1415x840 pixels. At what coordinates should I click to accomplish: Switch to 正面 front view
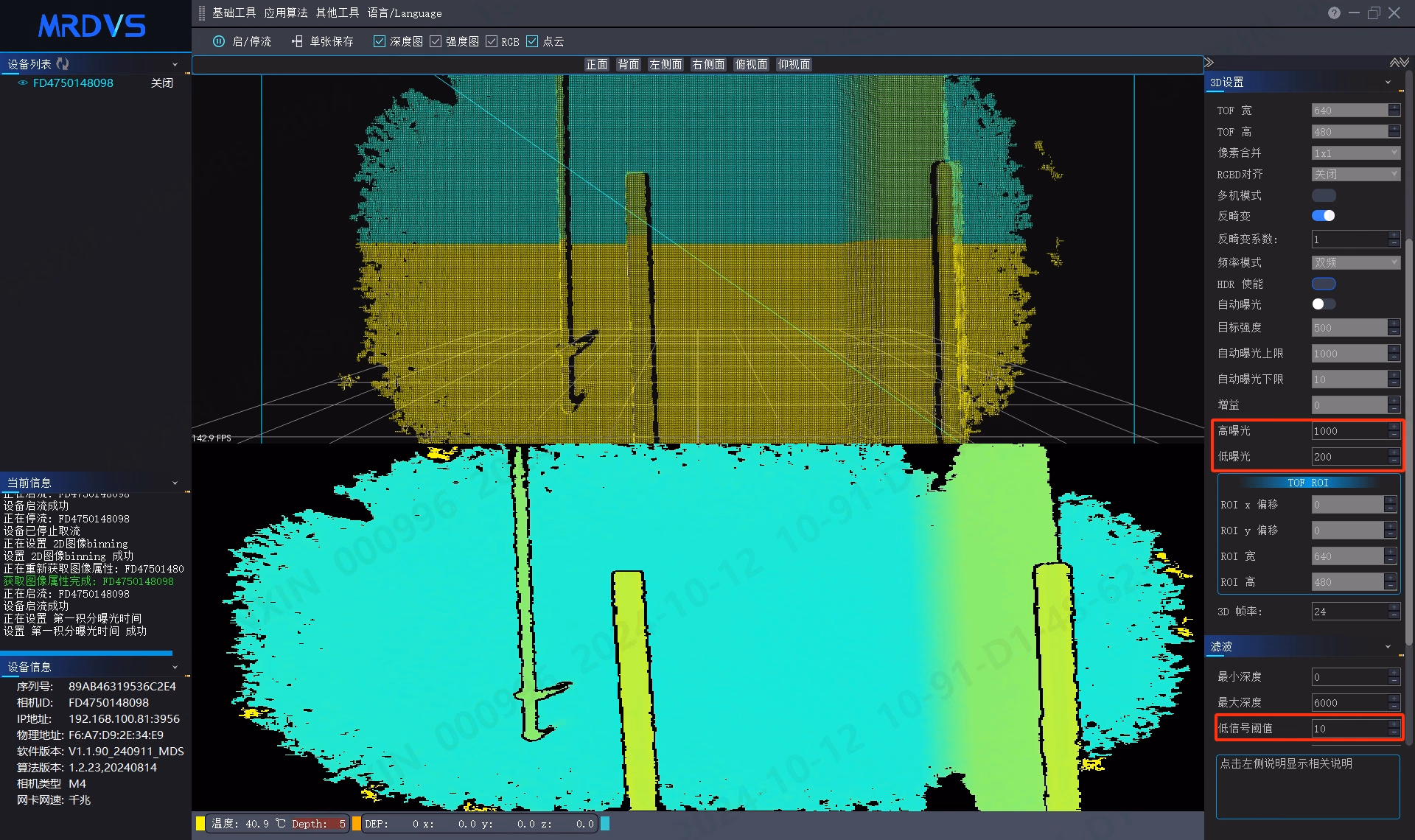(x=597, y=65)
